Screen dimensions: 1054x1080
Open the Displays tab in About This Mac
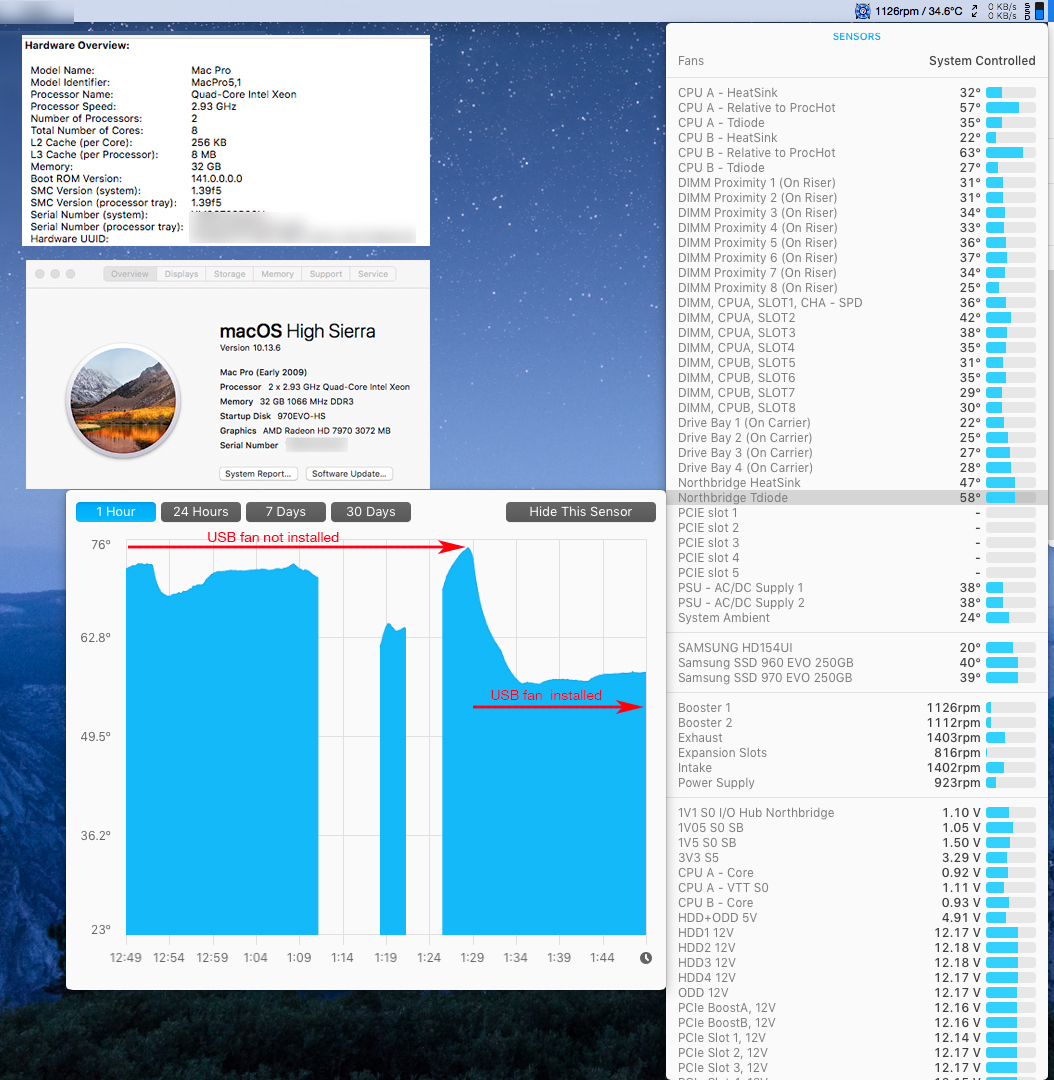[x=181, y=274]
